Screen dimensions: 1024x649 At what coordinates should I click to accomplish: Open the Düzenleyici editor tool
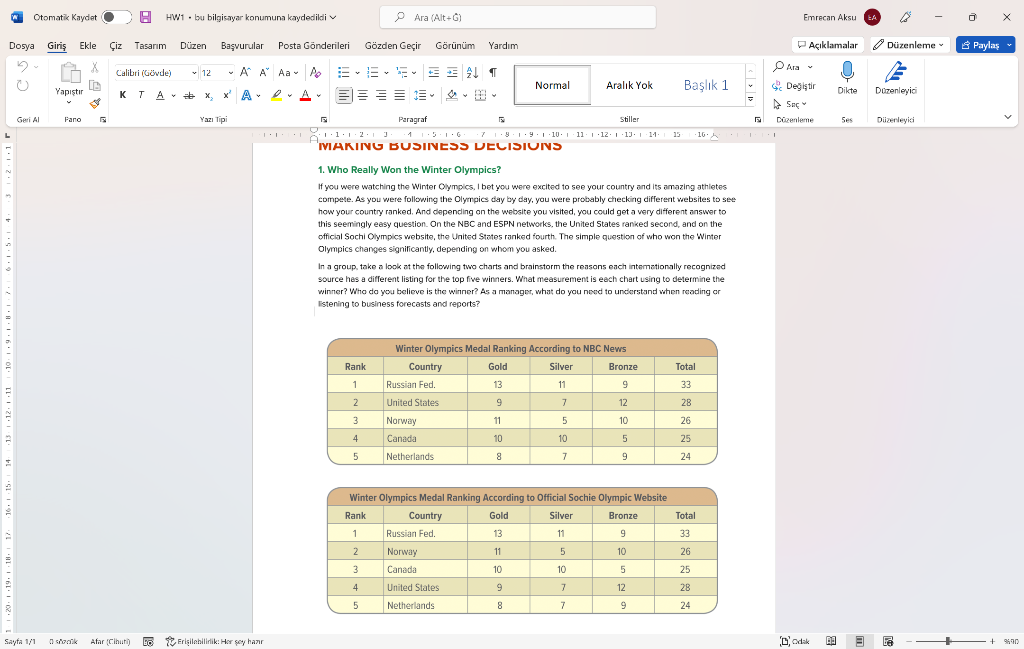[895, 75]
